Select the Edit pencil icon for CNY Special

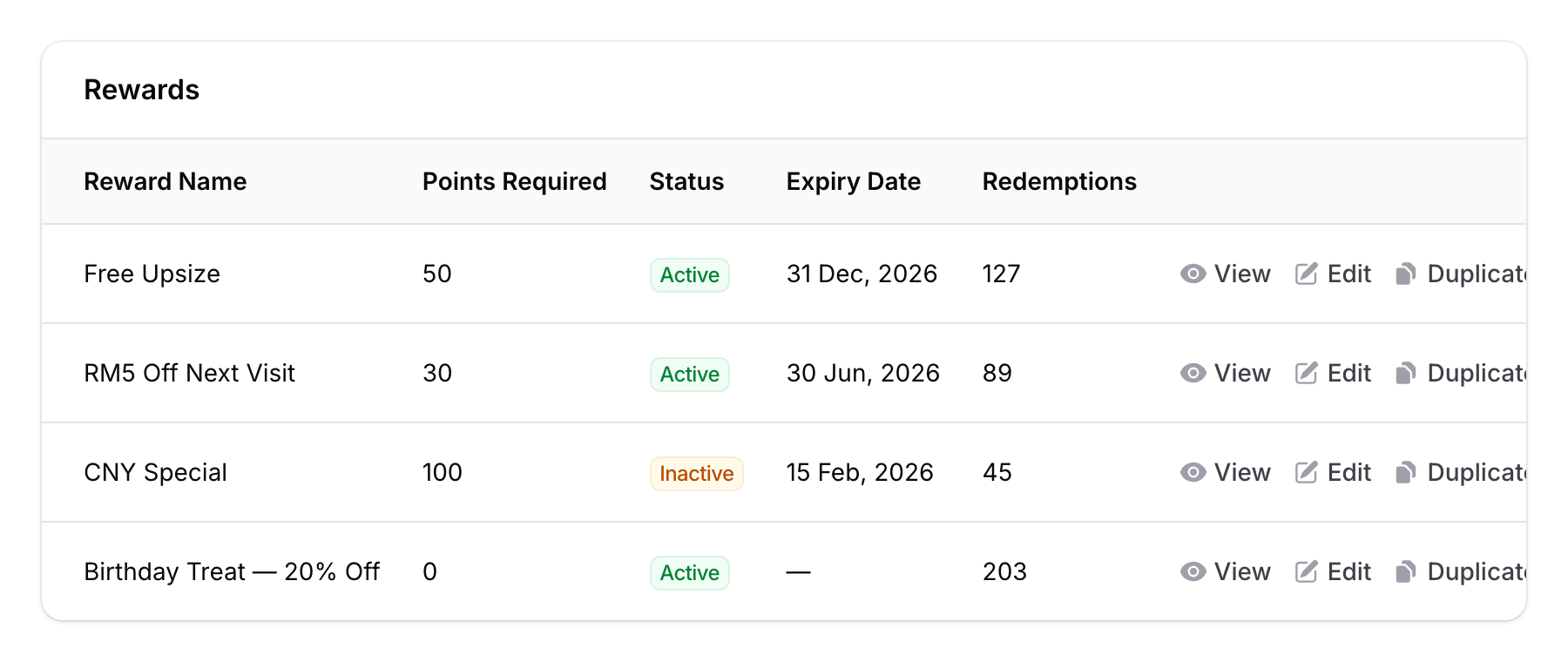pyautogui.click(x=1306, y=472)
